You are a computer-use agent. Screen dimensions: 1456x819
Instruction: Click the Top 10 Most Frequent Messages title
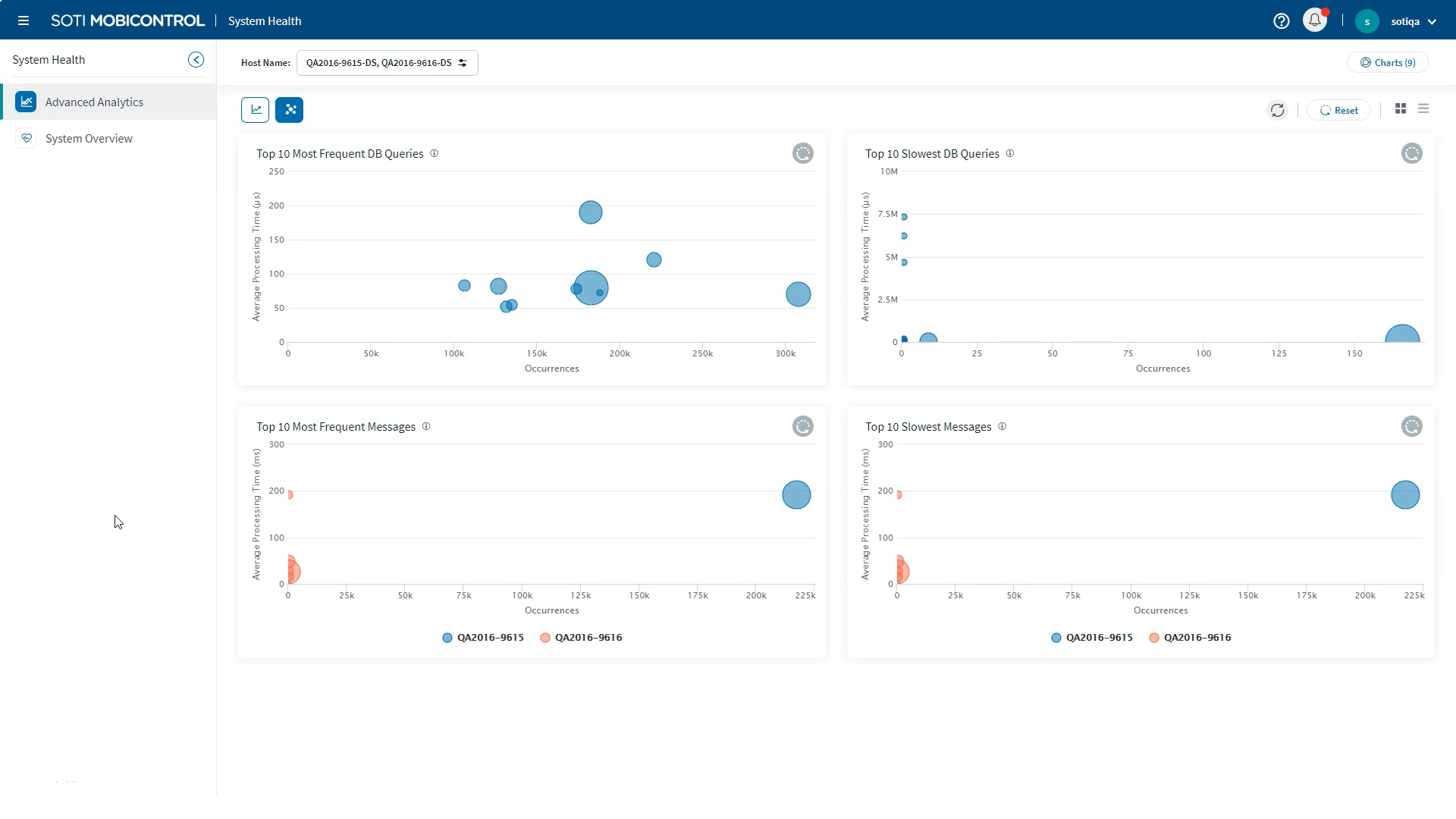tap(336, 427)
